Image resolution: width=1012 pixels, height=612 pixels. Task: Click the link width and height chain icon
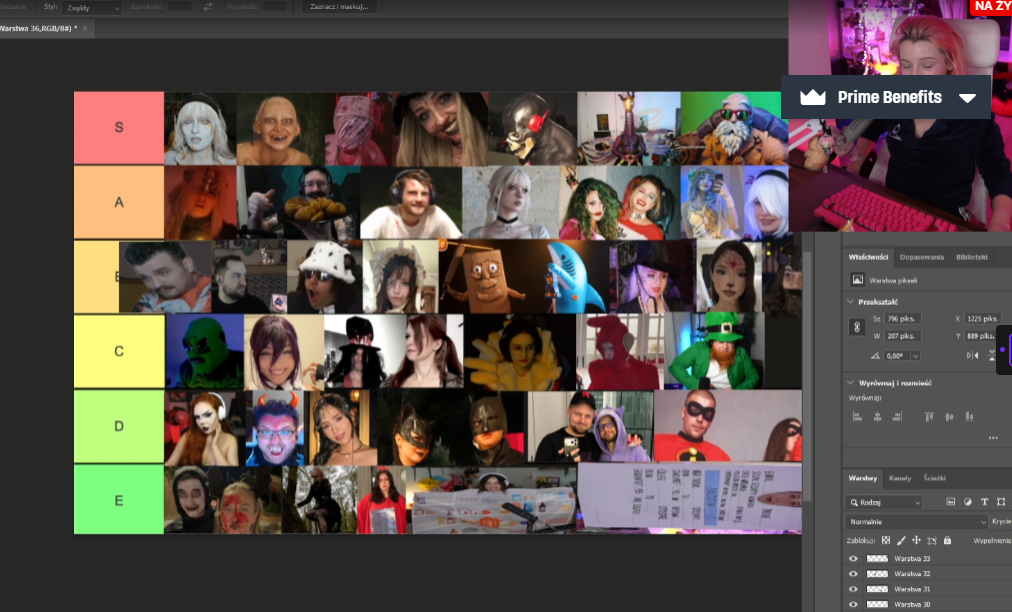tap(855, 327)
